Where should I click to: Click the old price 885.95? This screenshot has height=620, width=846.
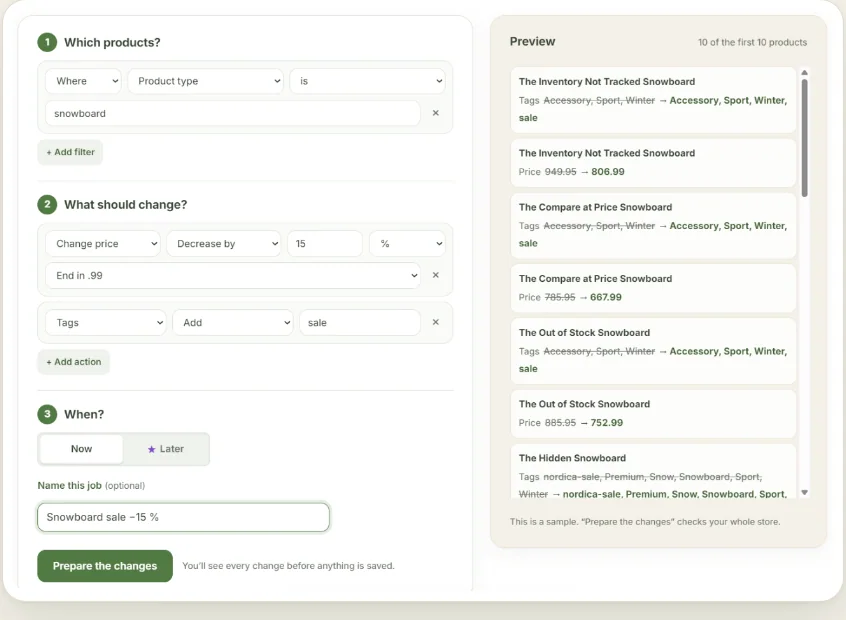coord(560,423)
